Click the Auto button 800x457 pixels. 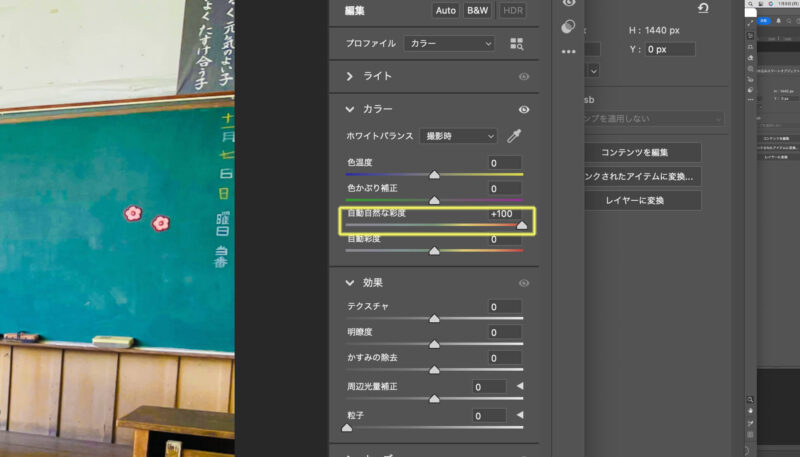pos(445,11)
